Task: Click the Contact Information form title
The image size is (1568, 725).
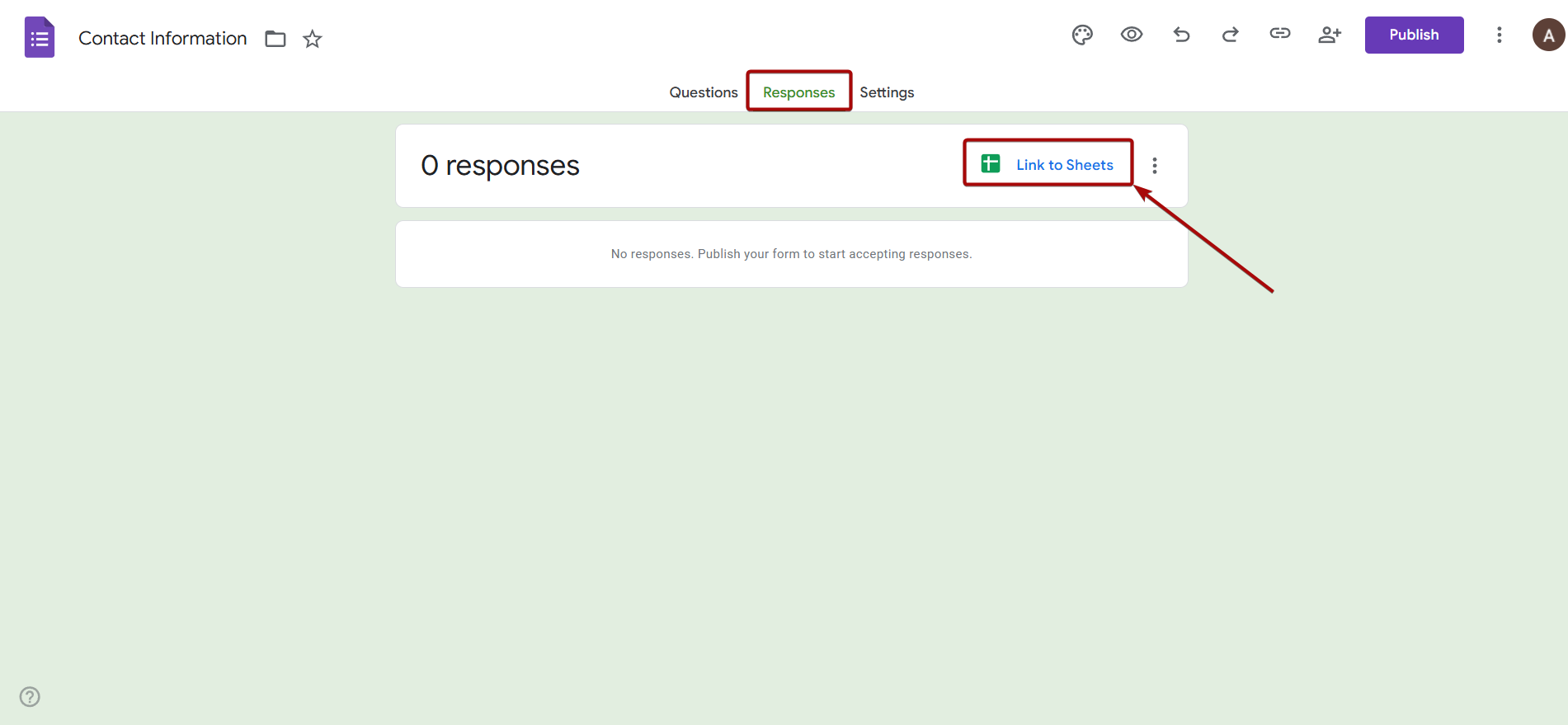Action: 162,39
